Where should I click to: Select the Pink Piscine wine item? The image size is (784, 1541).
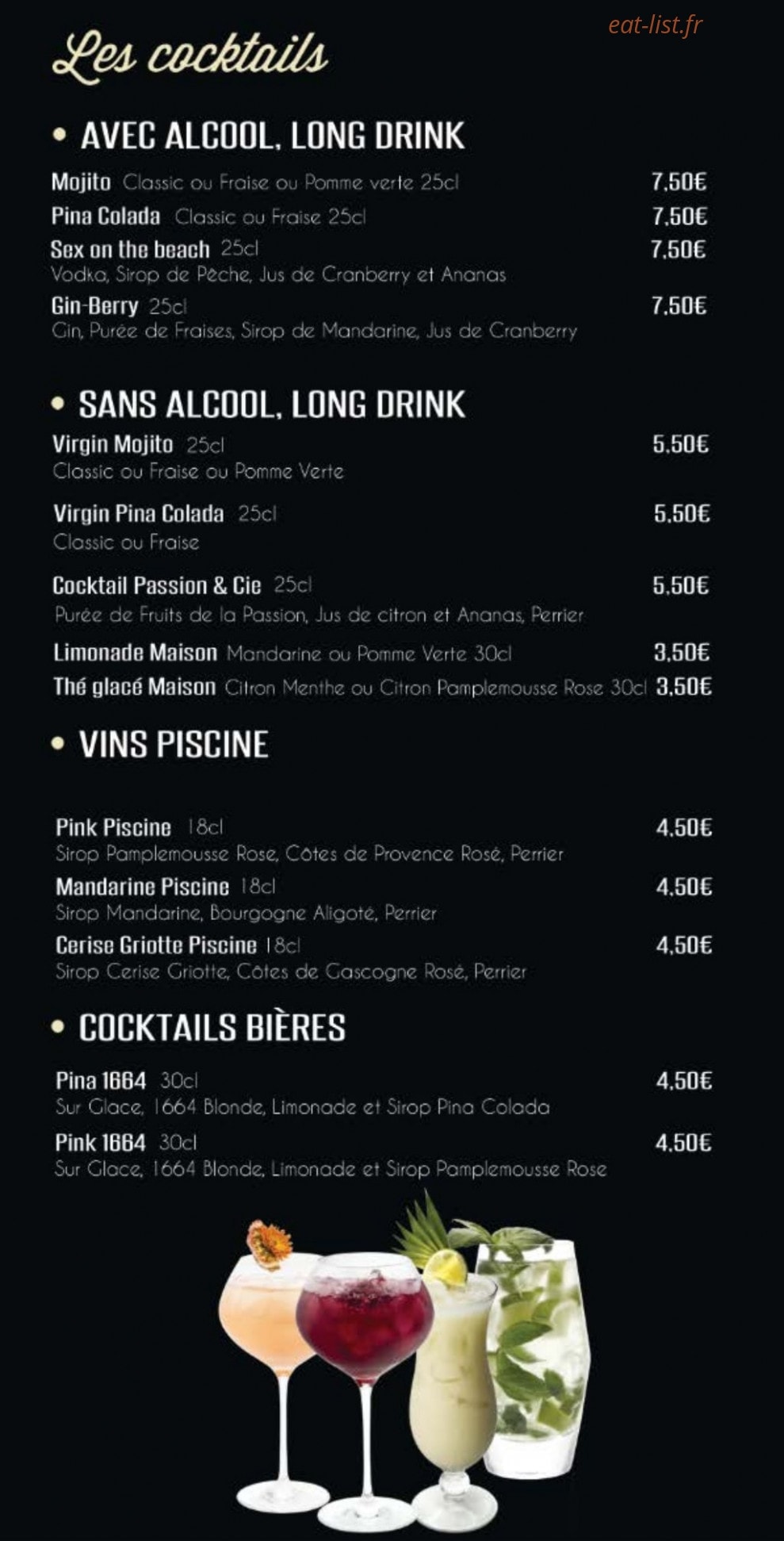(113, 827)
